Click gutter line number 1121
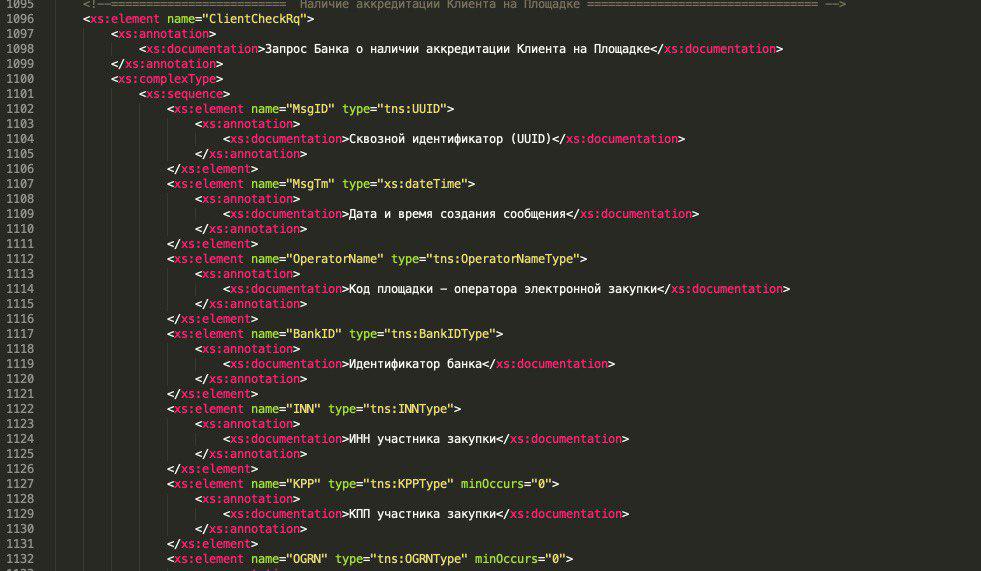The image size is (981, 571). coord(20,394)
